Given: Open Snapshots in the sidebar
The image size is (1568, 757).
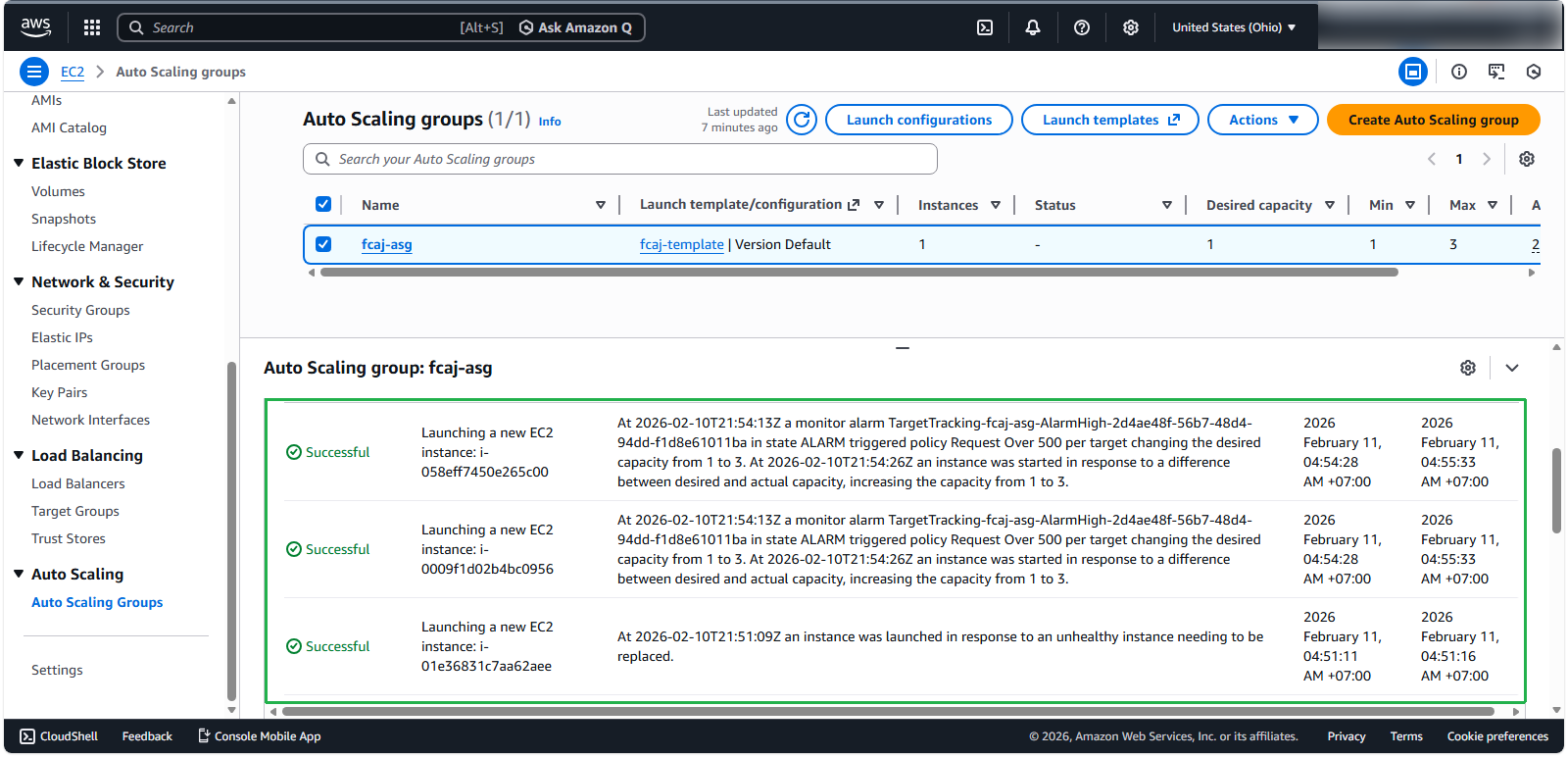Looking at the screenshot, I should tap(64, 219).
